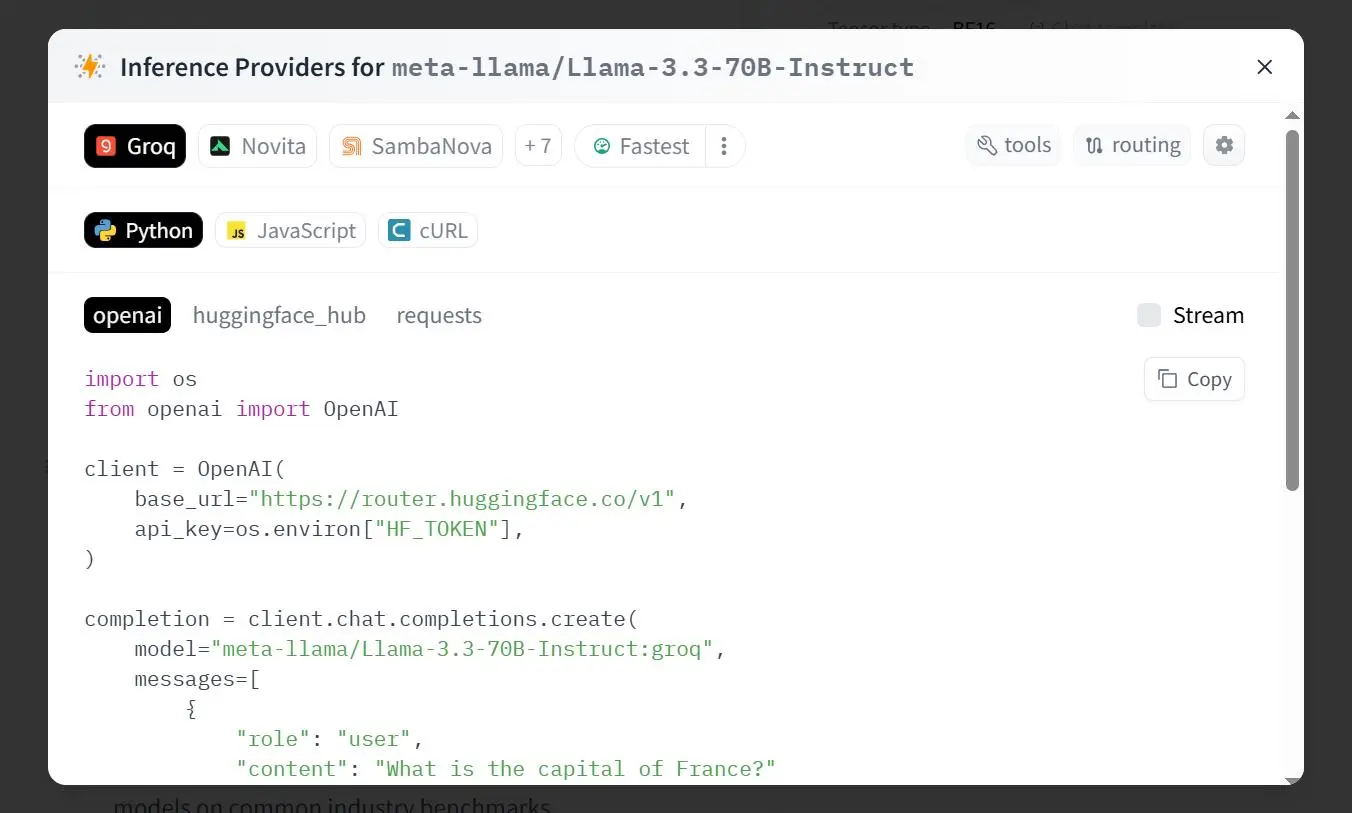Select the huggingface_hub client tab
1352x813 pixels.
279,315
